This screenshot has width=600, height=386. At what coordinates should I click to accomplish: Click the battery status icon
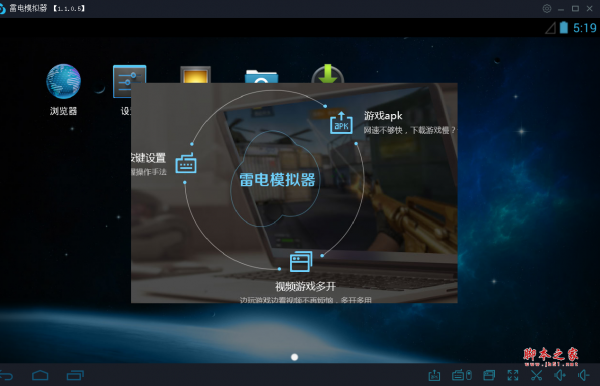click(x=564, y=28)
